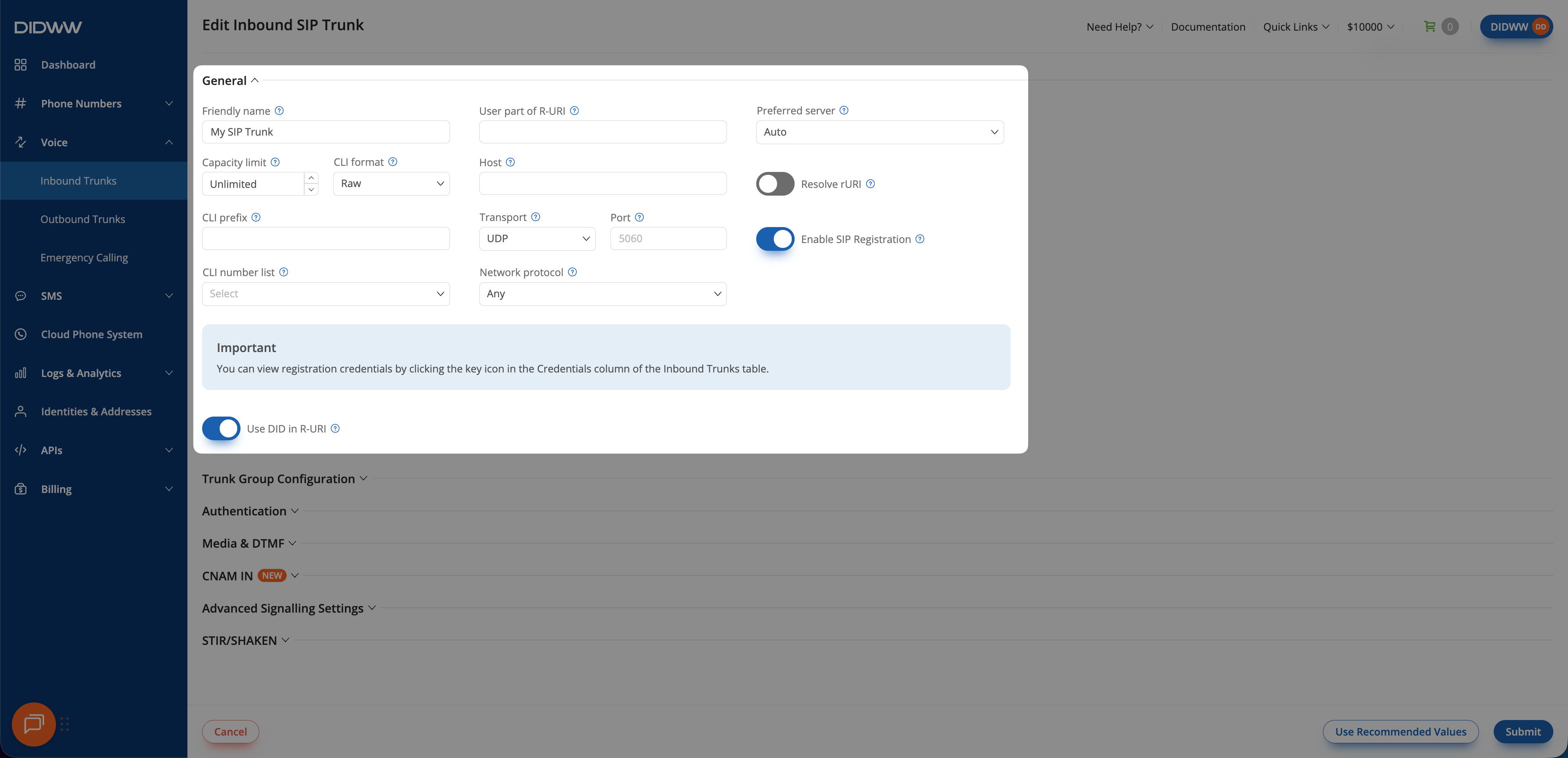Click the Enable SIP Registration help icon

[920, 239]
